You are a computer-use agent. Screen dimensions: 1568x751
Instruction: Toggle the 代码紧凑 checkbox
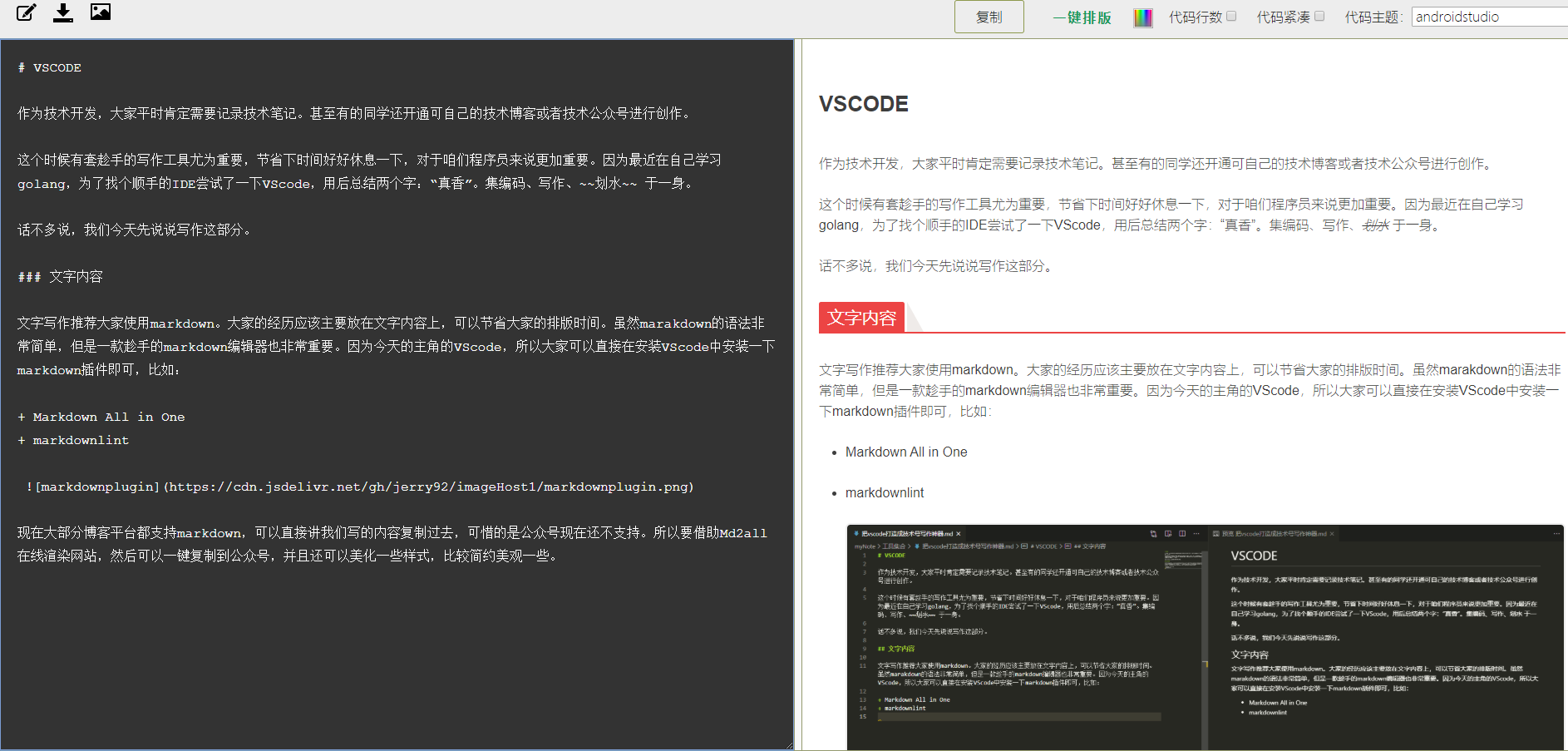(1319, 16)
